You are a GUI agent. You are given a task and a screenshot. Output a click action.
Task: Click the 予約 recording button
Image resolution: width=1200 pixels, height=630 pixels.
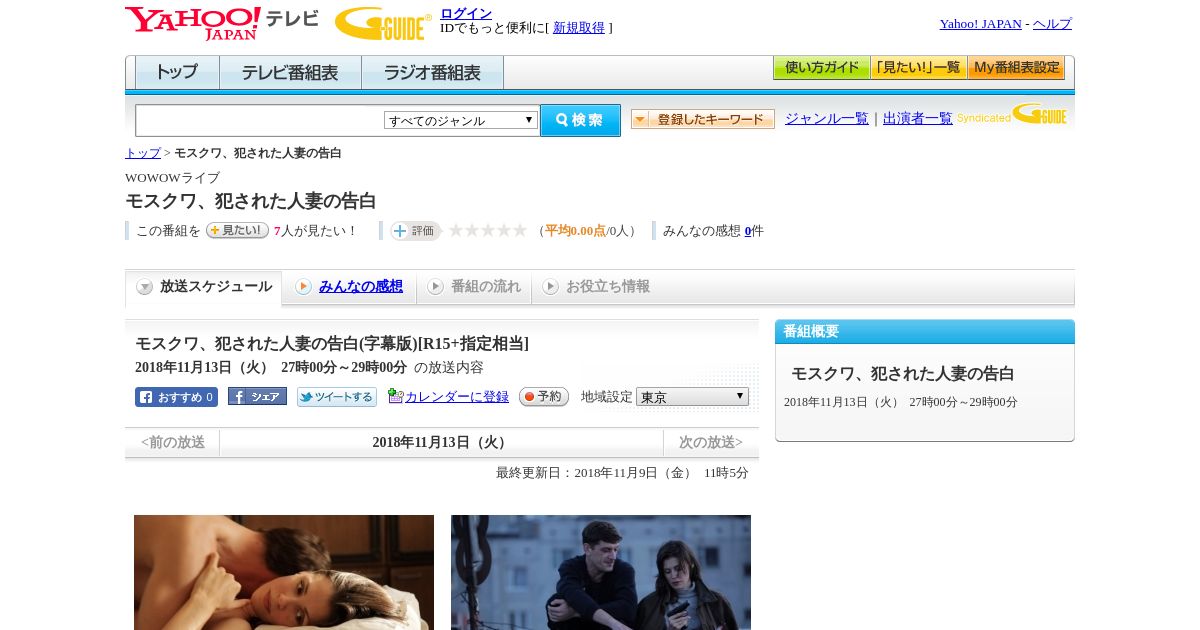click(x=544, y=397)
